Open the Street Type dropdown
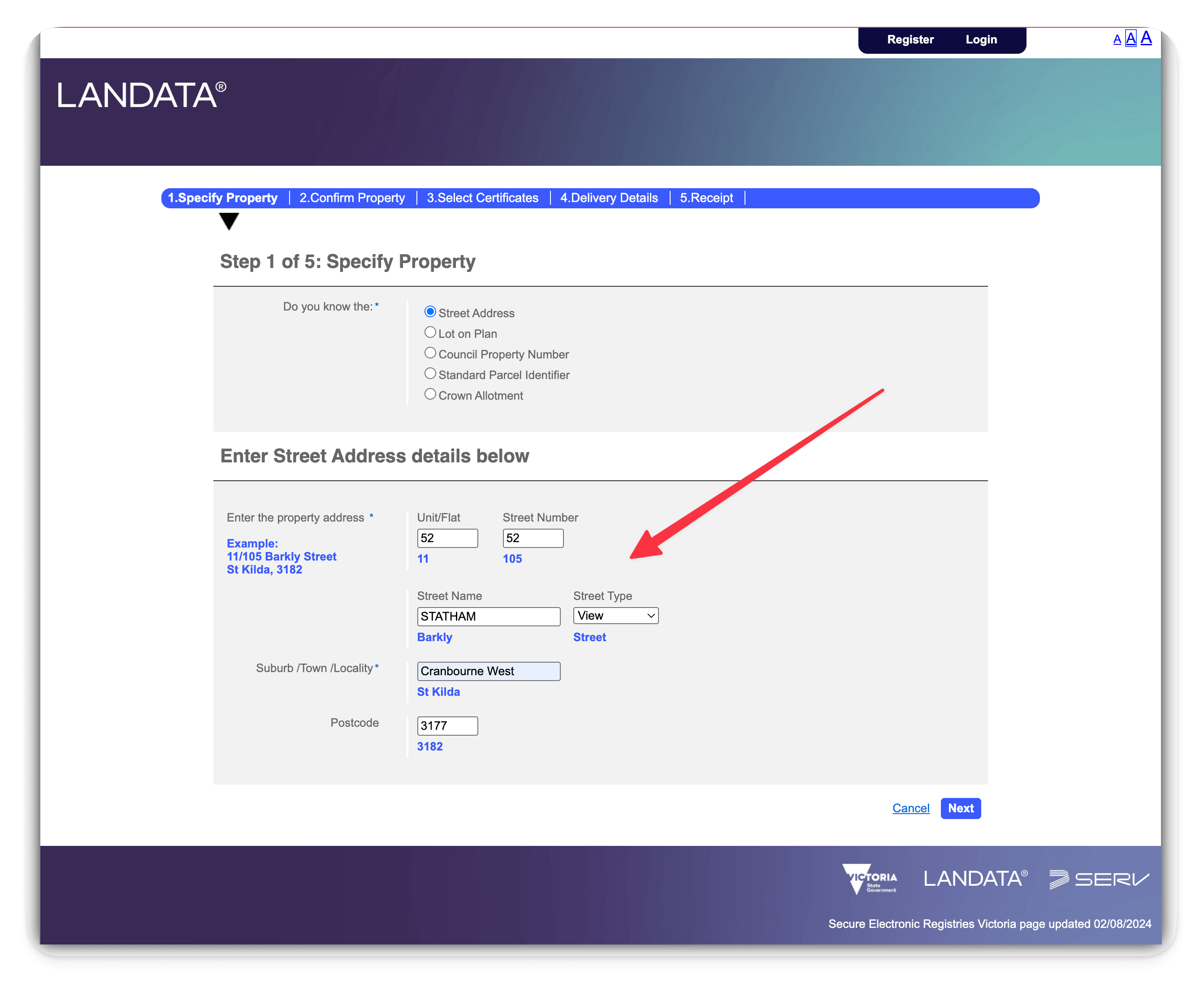The height and width of the screenshot is (983, 1204). (616, 616)
